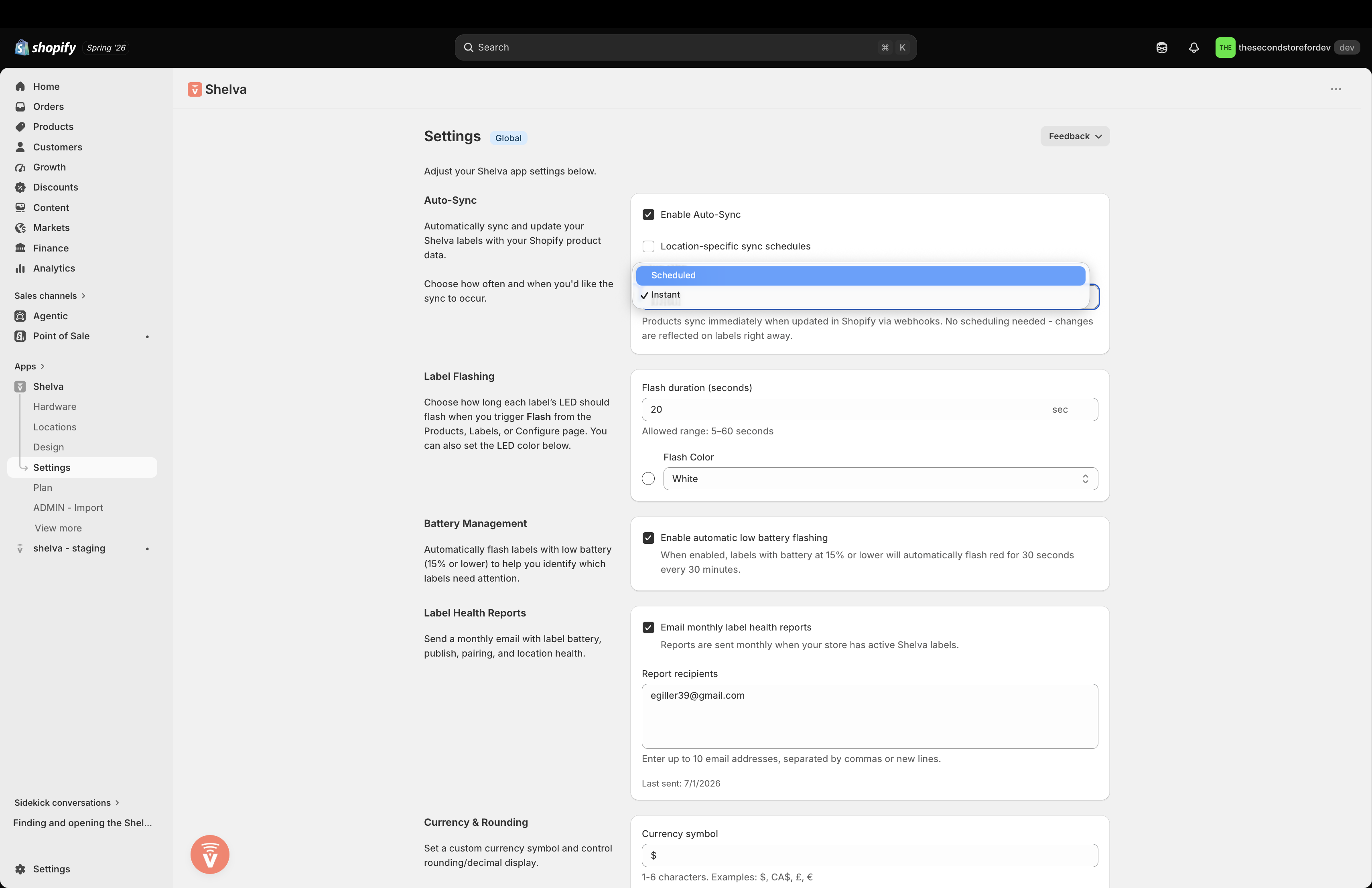Click the floating orange Shelva button
The image size is (1372, 888).
[x=210, y=854]
